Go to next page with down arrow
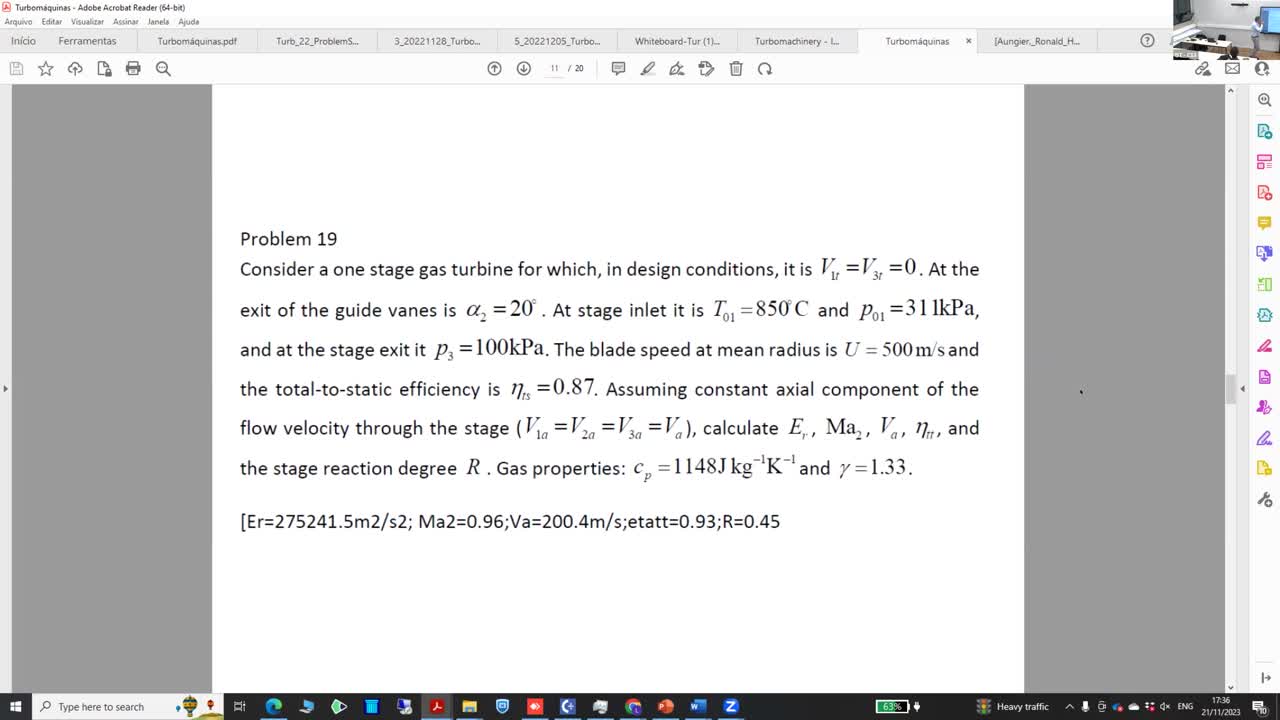Screen dimensions: 1280x720 [x=523, y=69]
